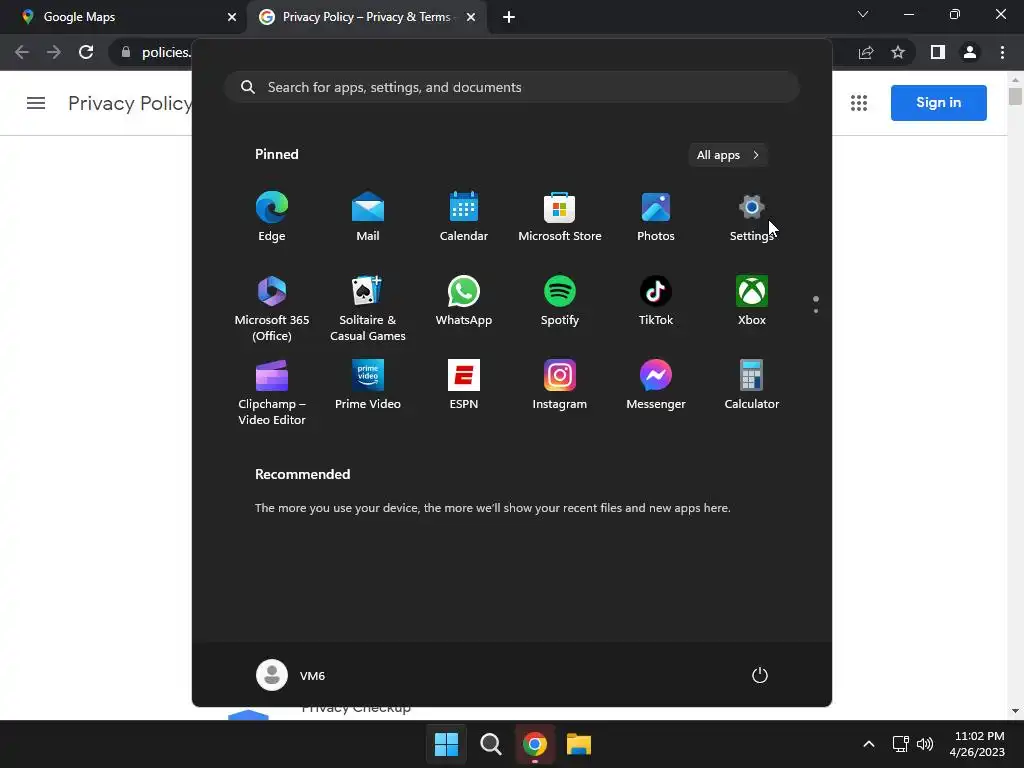
Task: Open the Mail app
Action: pos(368,216)
